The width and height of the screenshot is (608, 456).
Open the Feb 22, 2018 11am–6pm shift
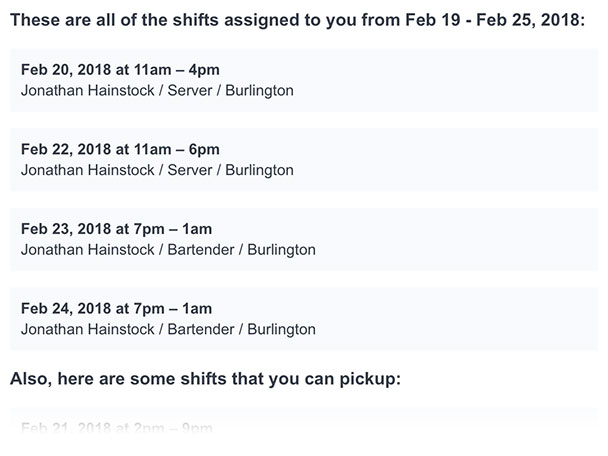click(304, 160)
